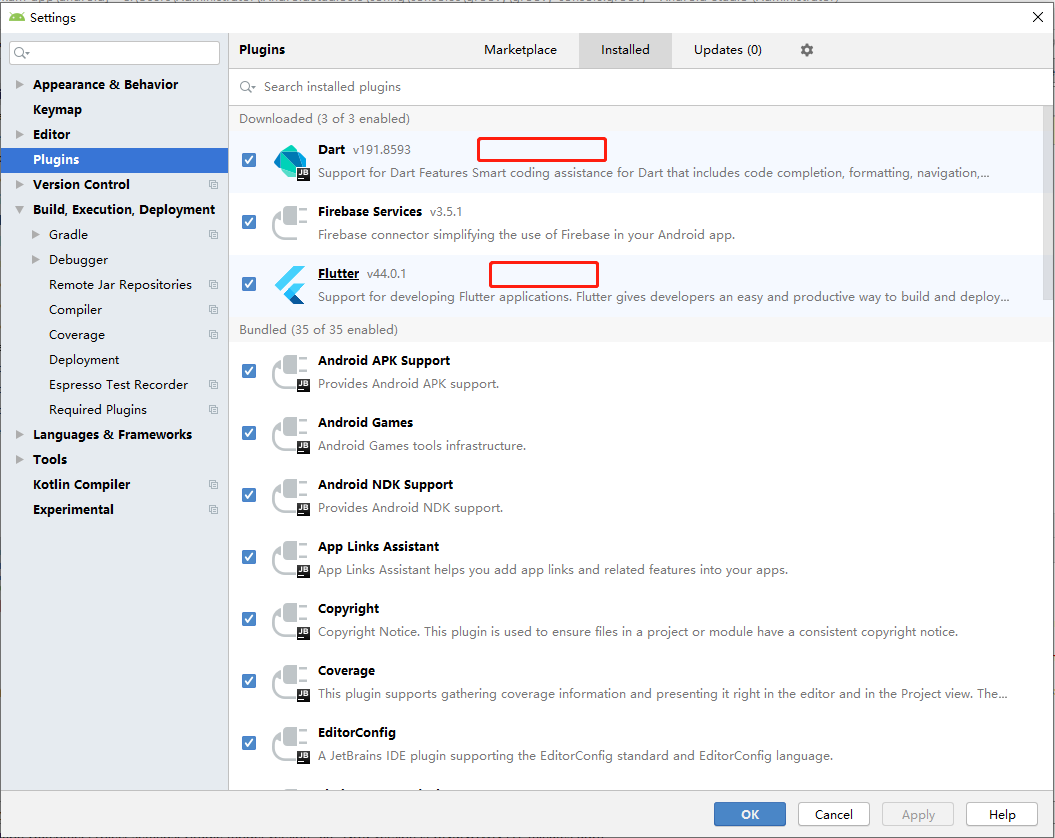
Task: Toggle the App Links Assistant checkbox
Action: coord(249,557)
